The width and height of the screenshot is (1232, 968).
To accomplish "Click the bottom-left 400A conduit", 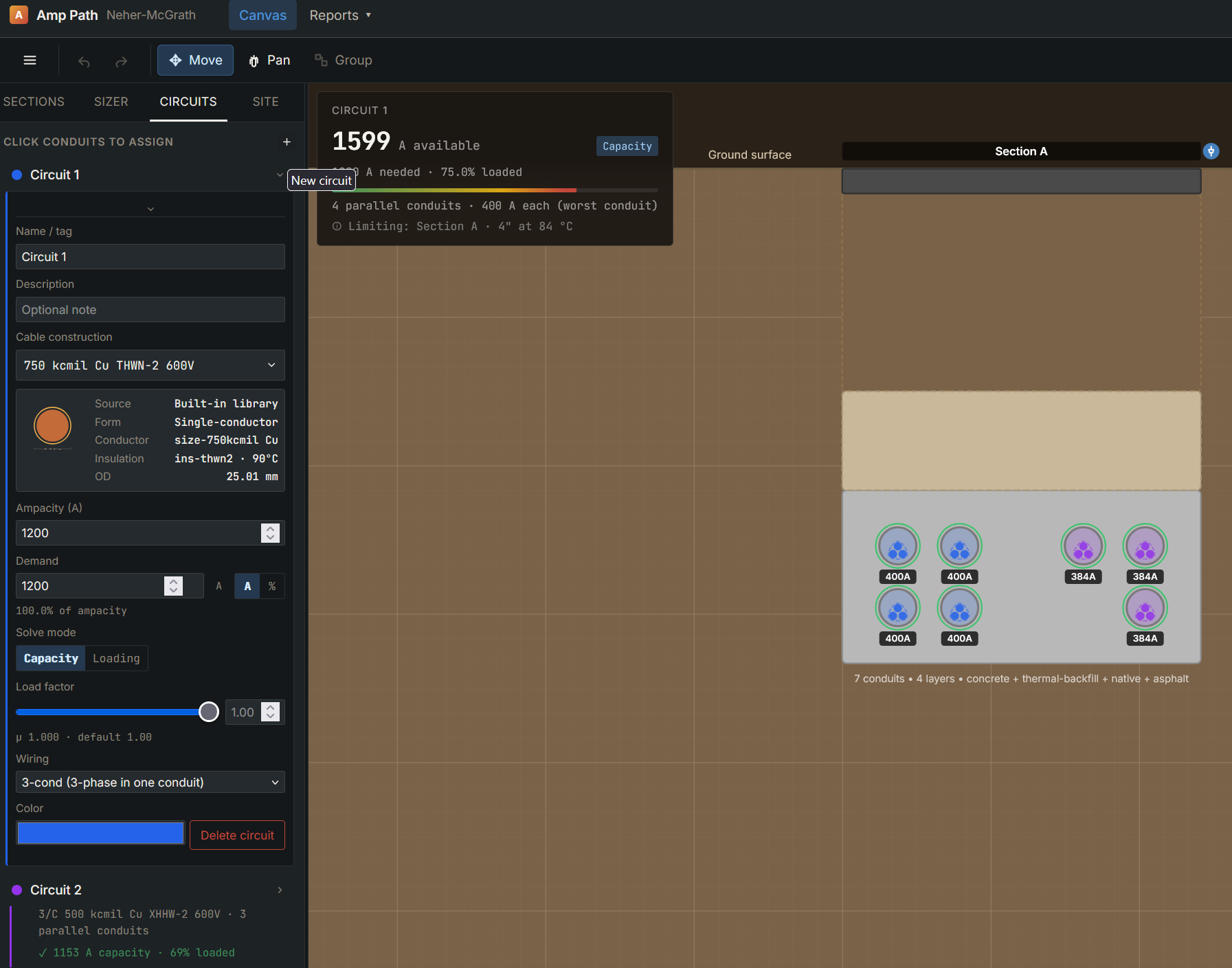I will [897, 609].
